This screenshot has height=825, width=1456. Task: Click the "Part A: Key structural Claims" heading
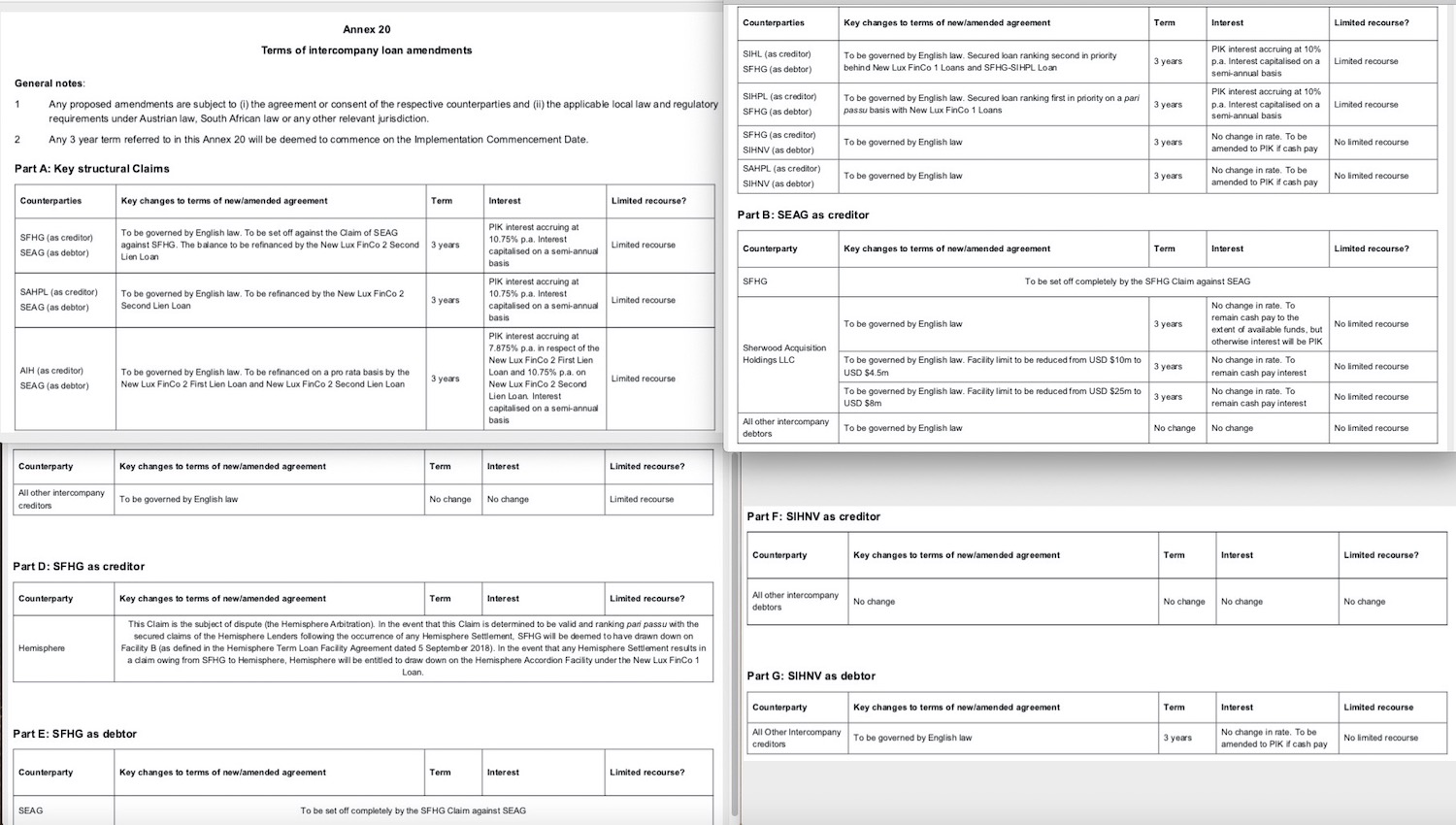[x=92, y=169]
